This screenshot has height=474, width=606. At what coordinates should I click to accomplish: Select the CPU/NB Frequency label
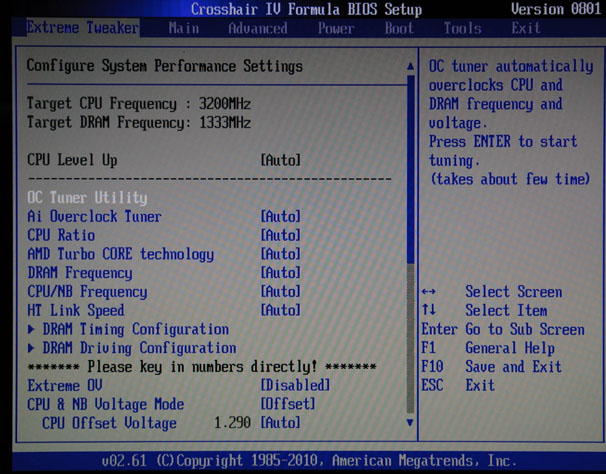click(87, 292)
